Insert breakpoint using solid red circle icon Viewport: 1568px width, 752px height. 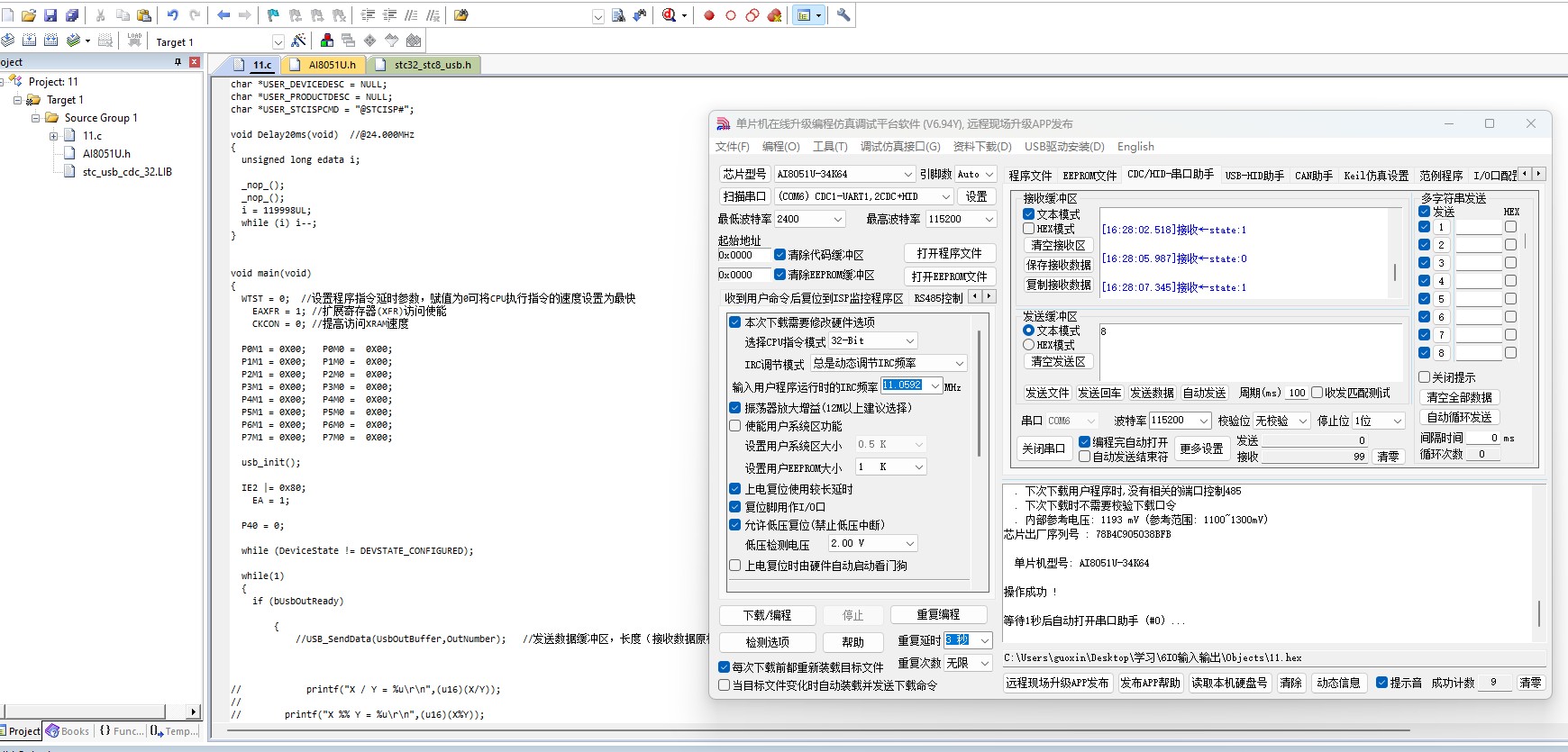pos(709,15)
